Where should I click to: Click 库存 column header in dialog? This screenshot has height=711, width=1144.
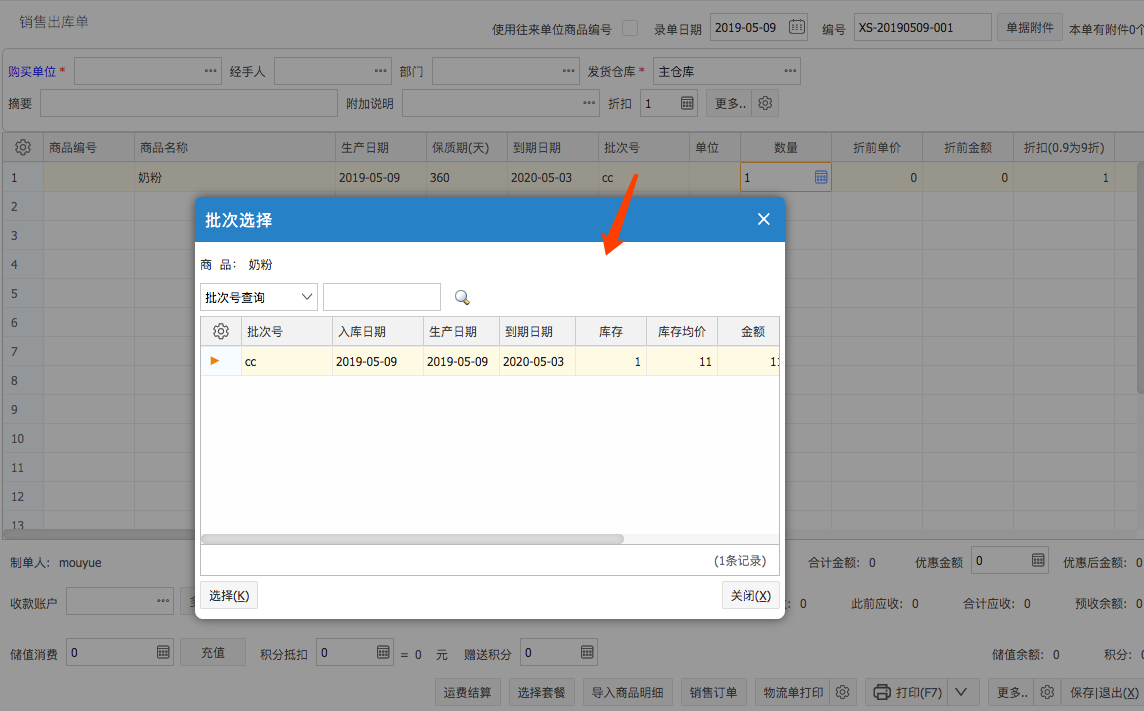click(x=611, y=332)
